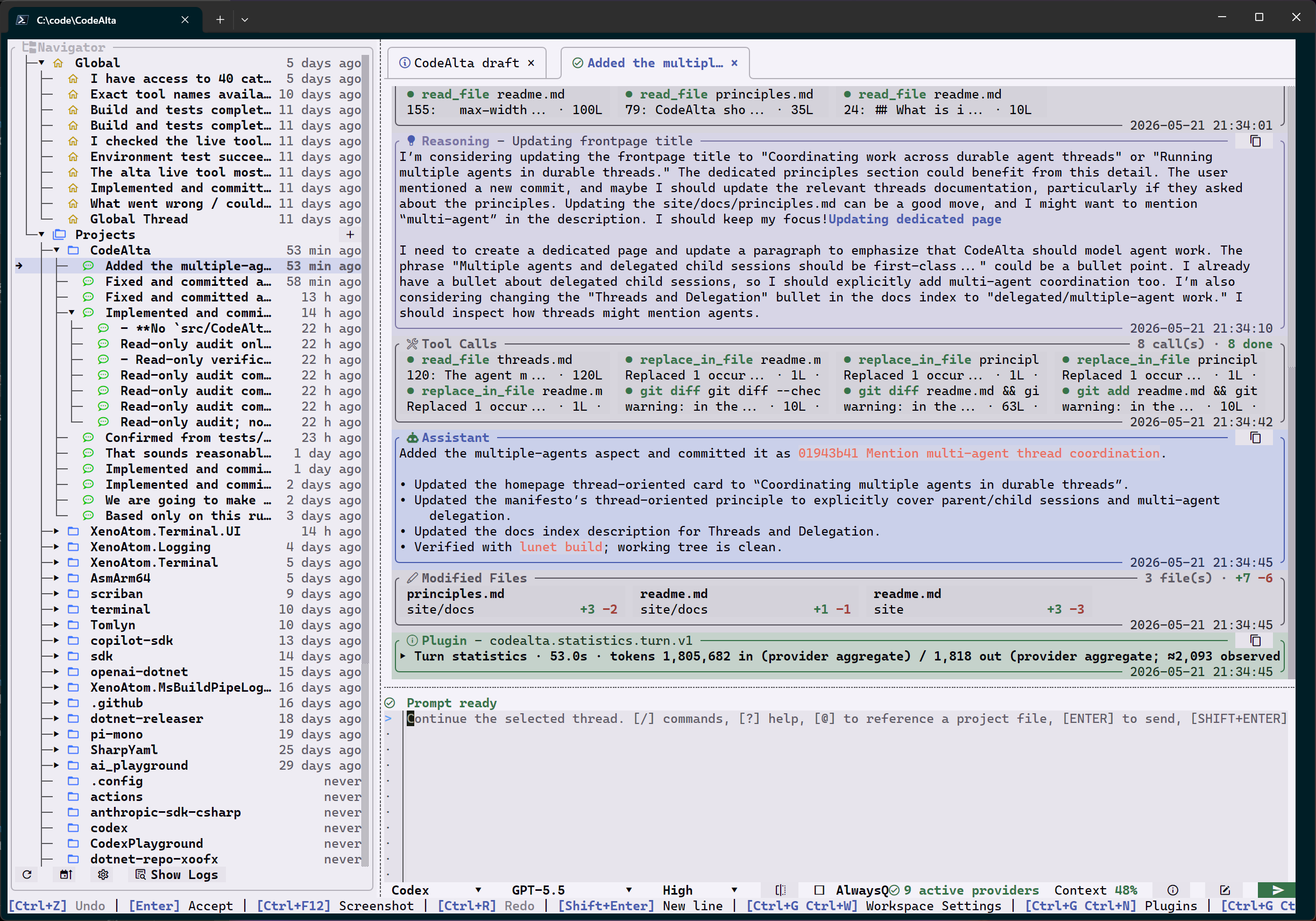Click the C:\code\CodeAlta terminal window tab
The width and height of the screenshot is (1316, 921).
(x=105, y=19)
